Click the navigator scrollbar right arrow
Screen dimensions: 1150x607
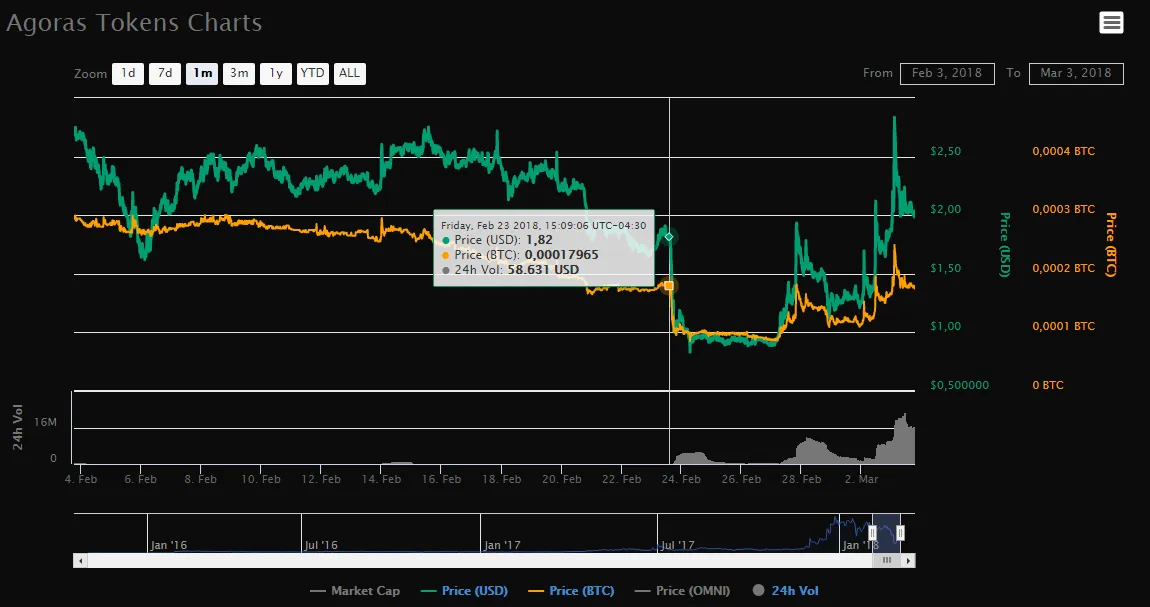coord(909,561)
